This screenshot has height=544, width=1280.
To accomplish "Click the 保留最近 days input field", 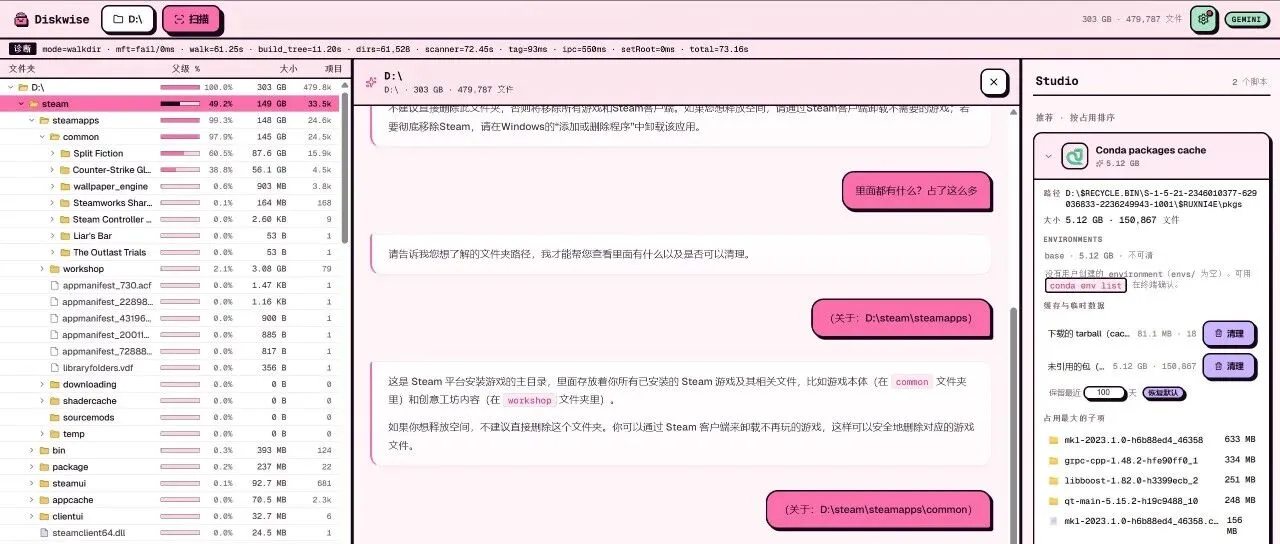I will pos(1105,393).
